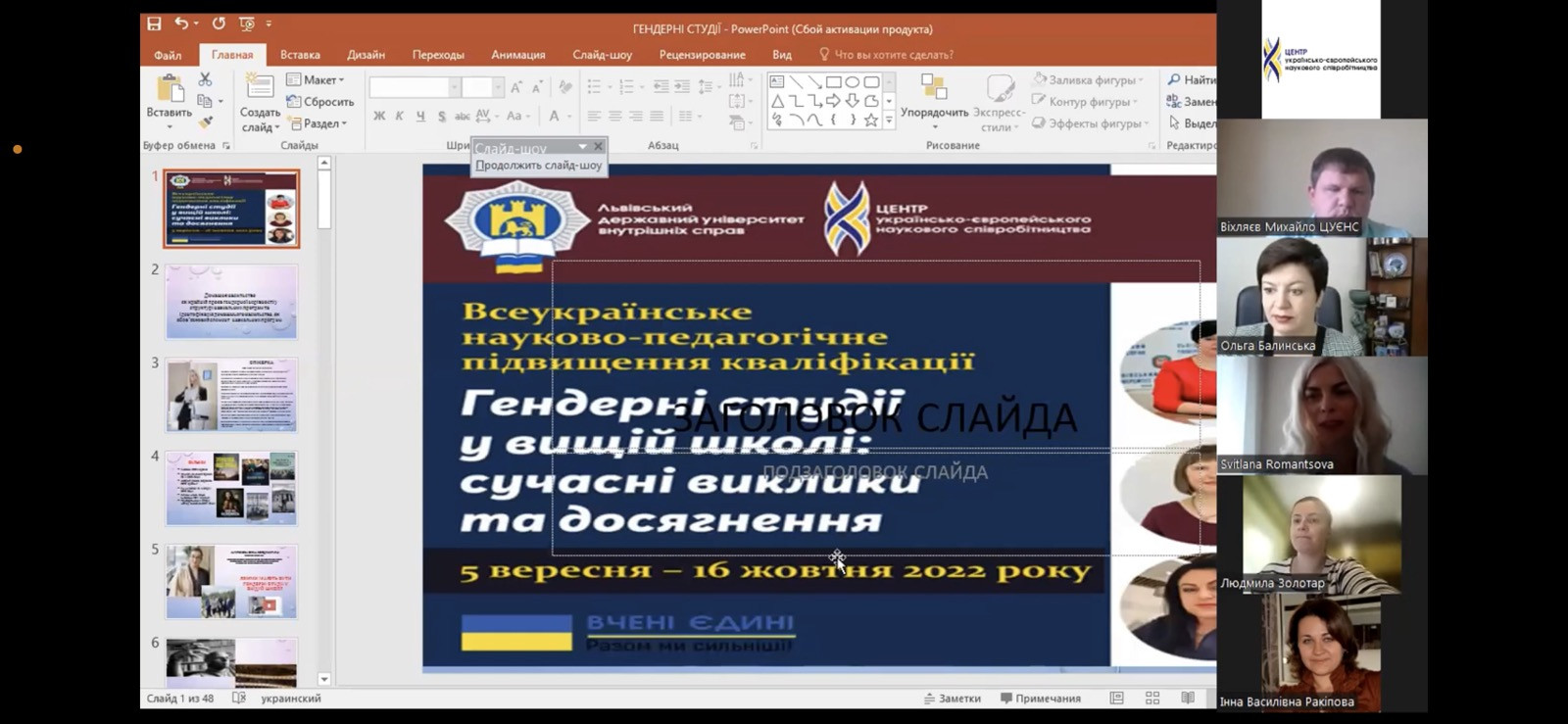Copy selection using the Copy icon

[x=205, y=101]
